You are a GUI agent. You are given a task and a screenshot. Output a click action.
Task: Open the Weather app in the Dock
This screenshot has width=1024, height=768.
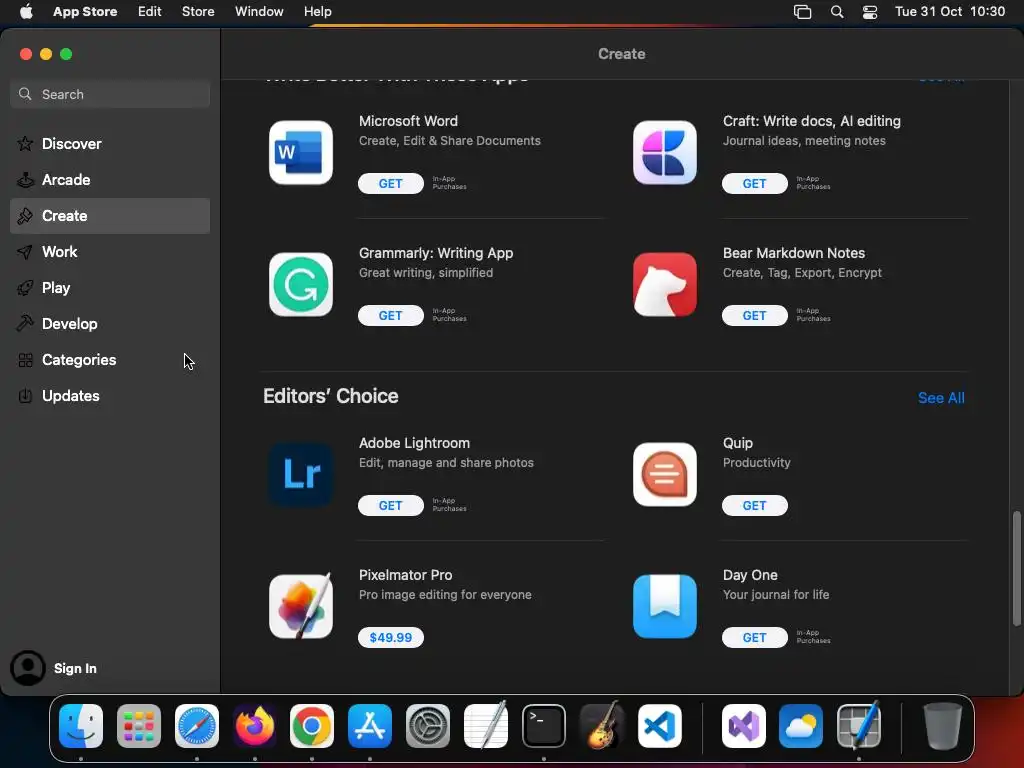click(801, 726)
